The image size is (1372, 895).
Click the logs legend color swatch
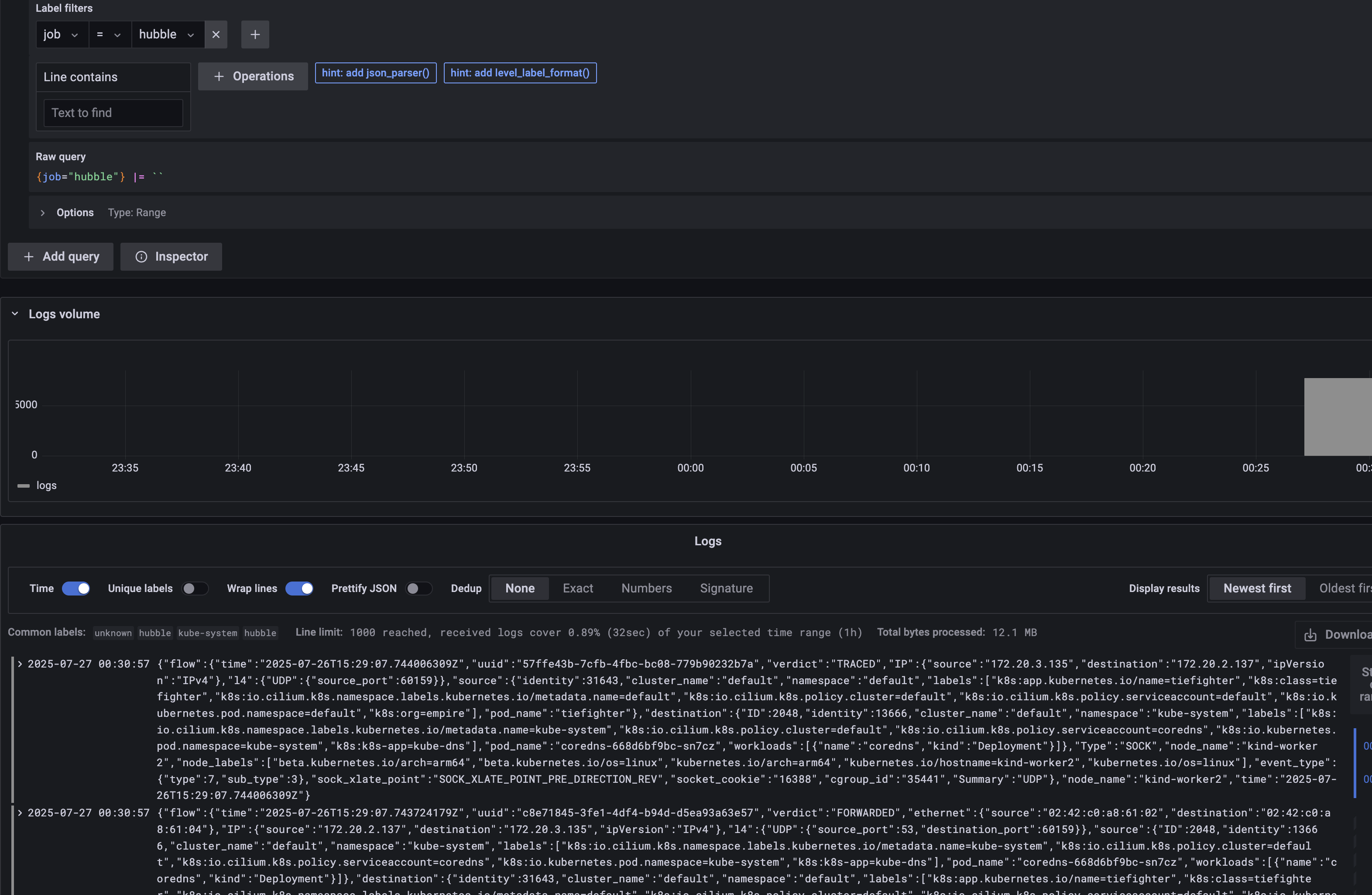pyautogui.click(x=24, y=485)
